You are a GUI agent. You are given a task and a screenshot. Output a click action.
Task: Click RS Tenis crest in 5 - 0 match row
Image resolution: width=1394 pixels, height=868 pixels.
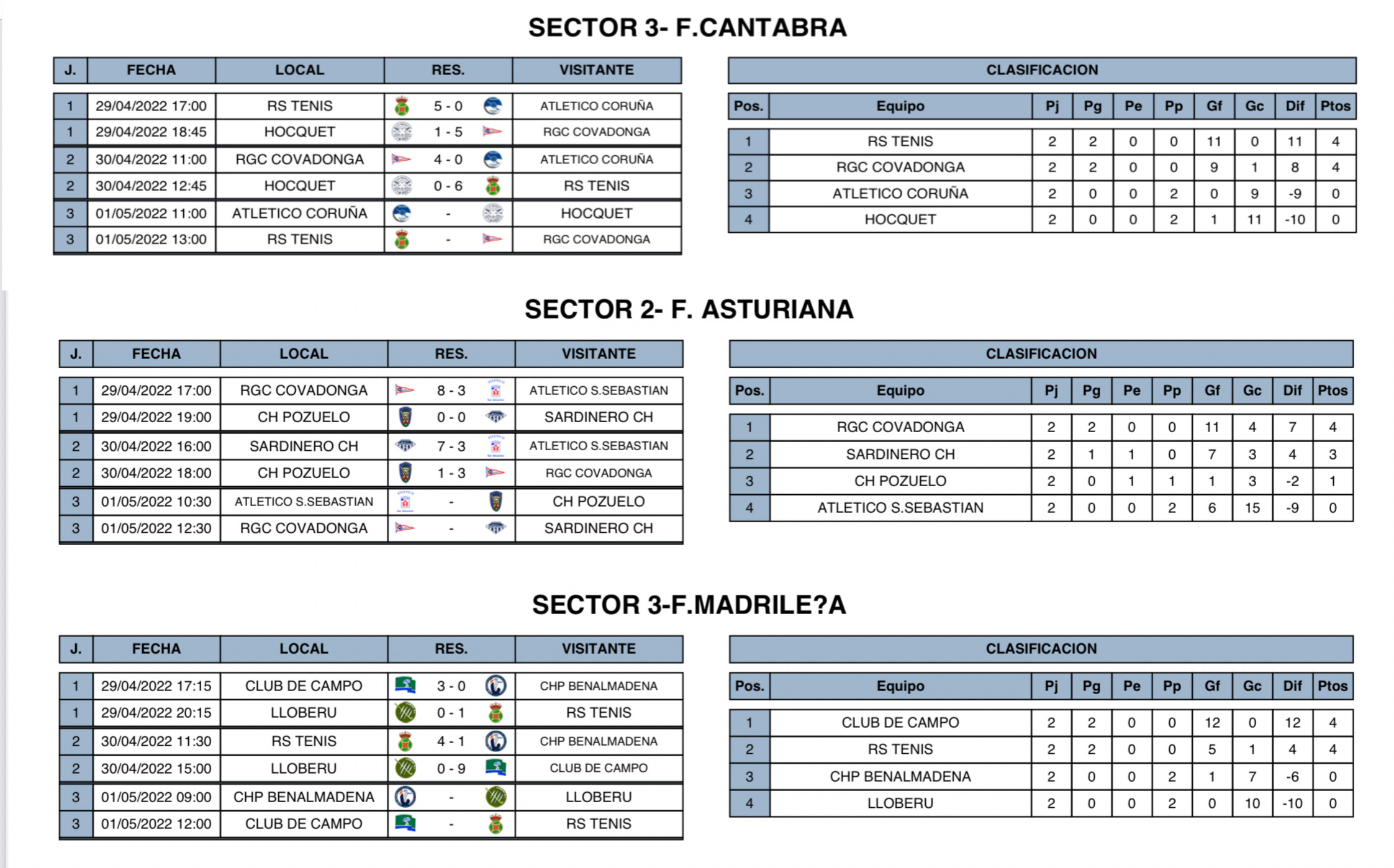[402, 106]
